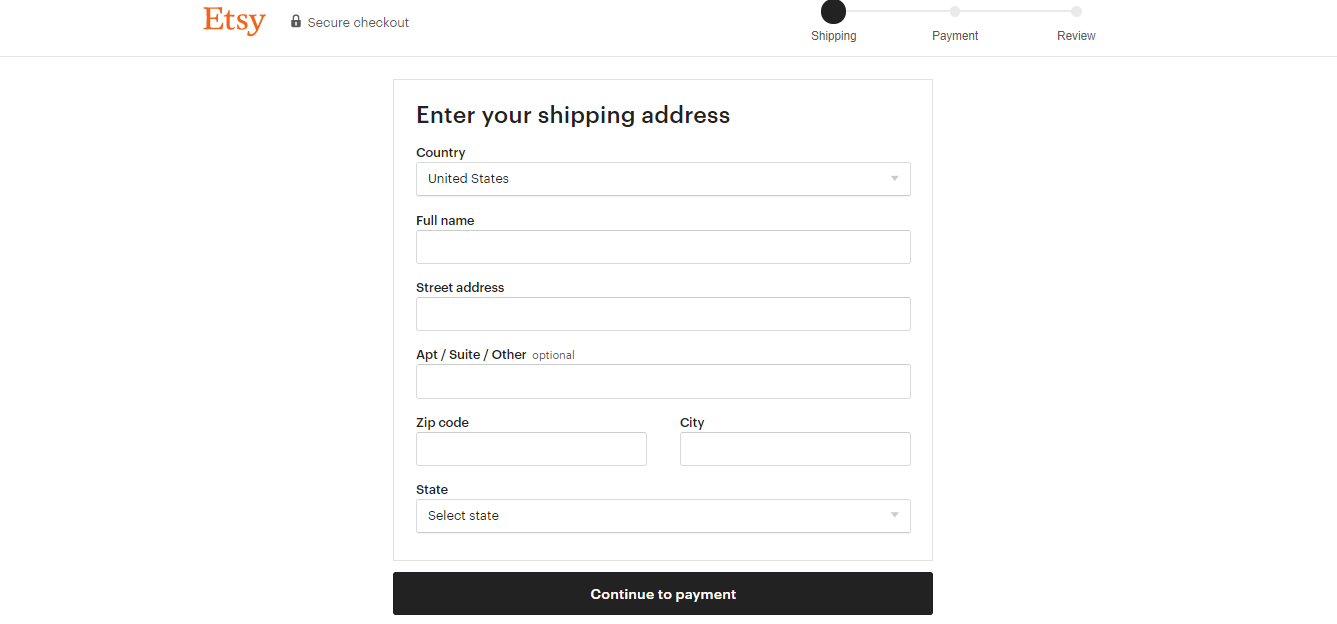
Task: Select the Shipping step circle
Action: [x=833, y=11]
